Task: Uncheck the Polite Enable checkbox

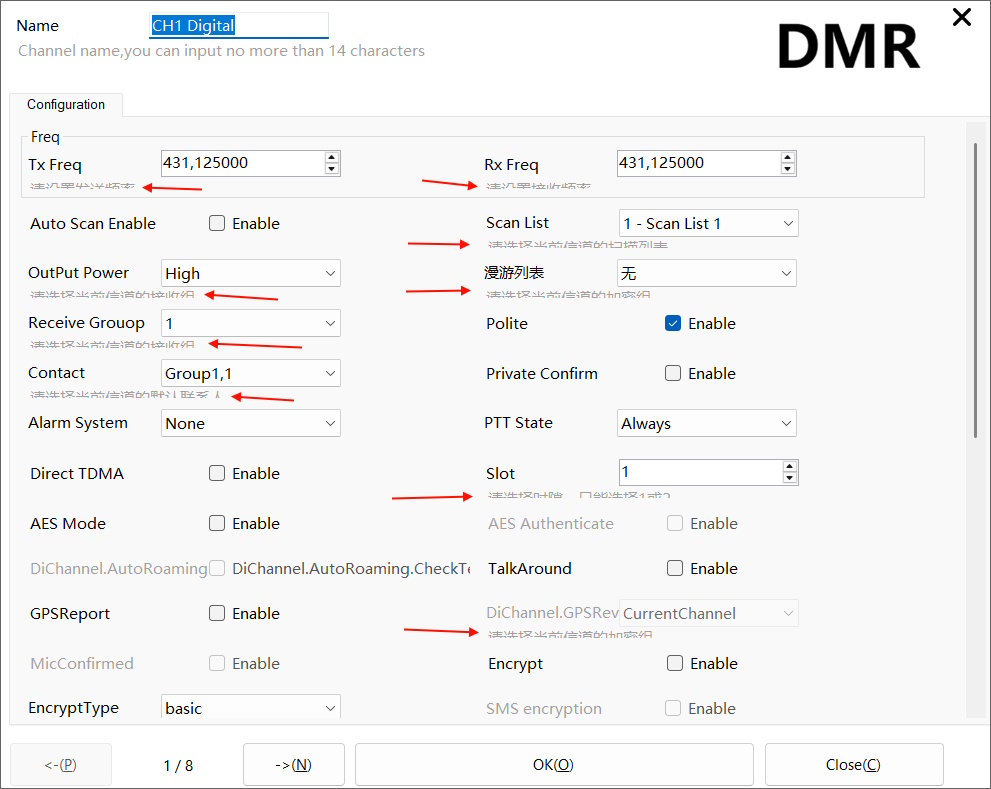Action: coord(673,324)
